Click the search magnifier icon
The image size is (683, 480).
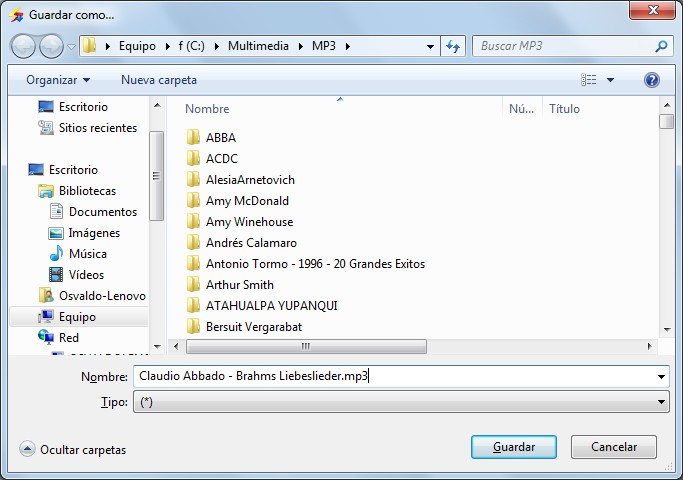pyautogui.click(x=661, y=46)
